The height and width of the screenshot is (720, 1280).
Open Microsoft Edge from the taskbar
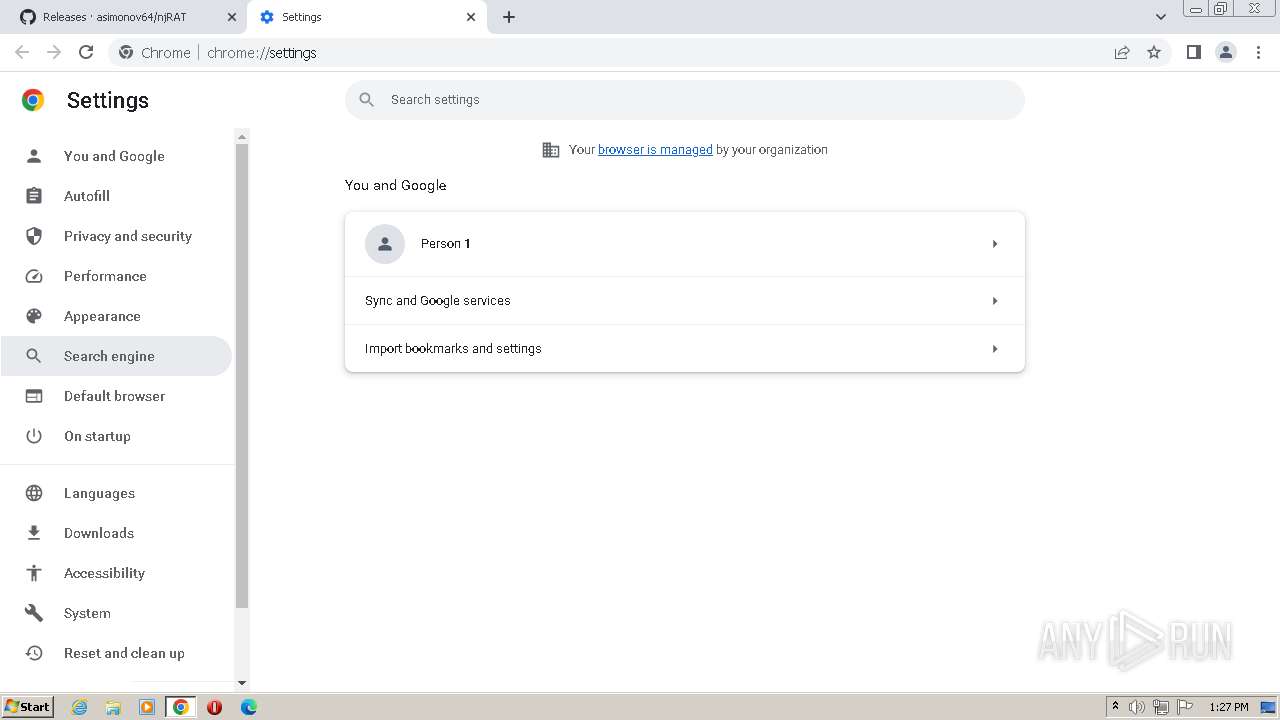pyautogui.click(x=248, y=707)
